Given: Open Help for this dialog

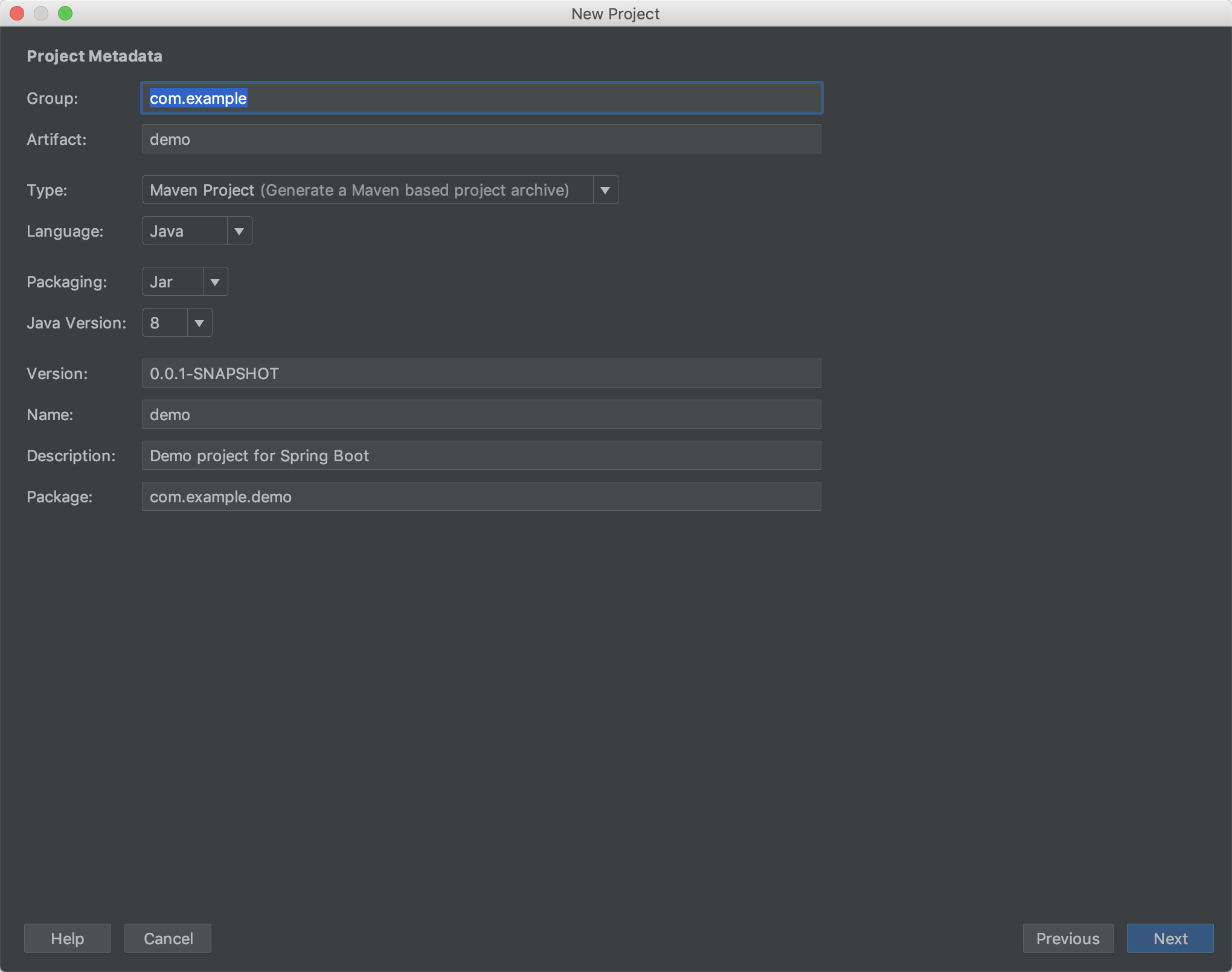Looking at the screenshot, I should click(68, 938).
